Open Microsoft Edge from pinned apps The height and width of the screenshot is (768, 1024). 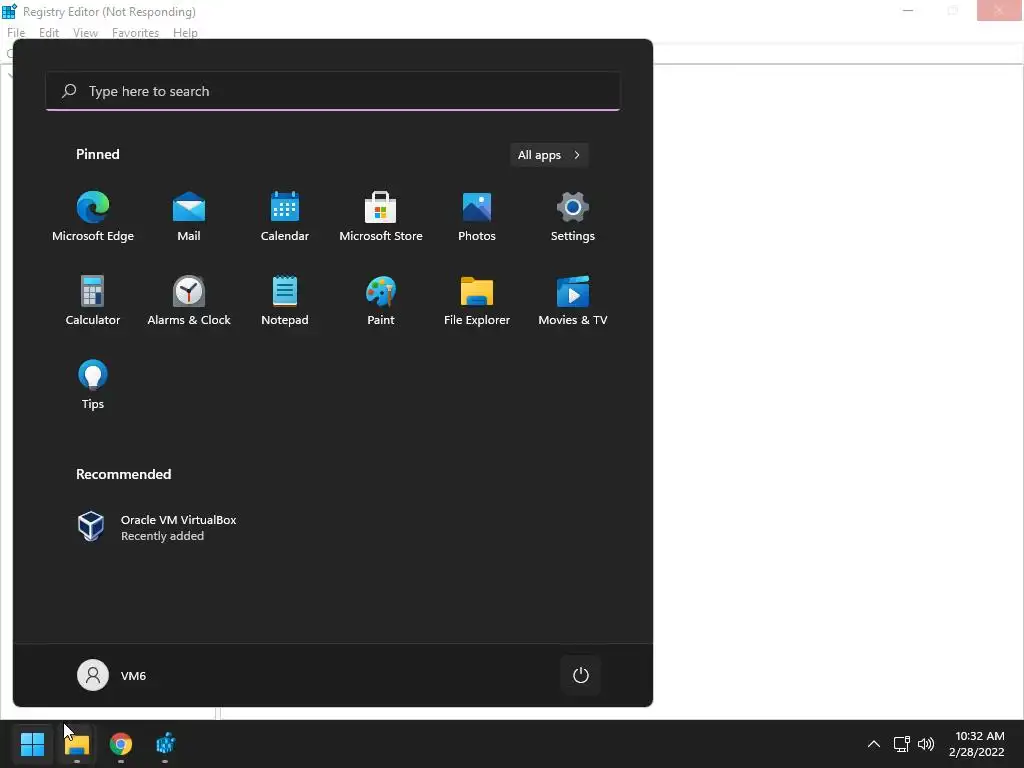[93, 217]
